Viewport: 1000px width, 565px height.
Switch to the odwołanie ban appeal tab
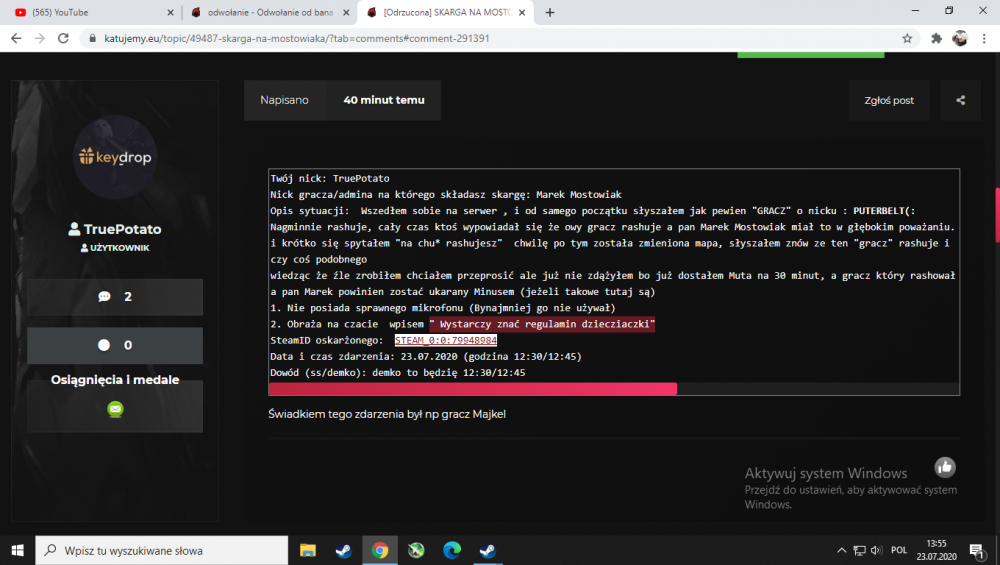coord(270,12)
